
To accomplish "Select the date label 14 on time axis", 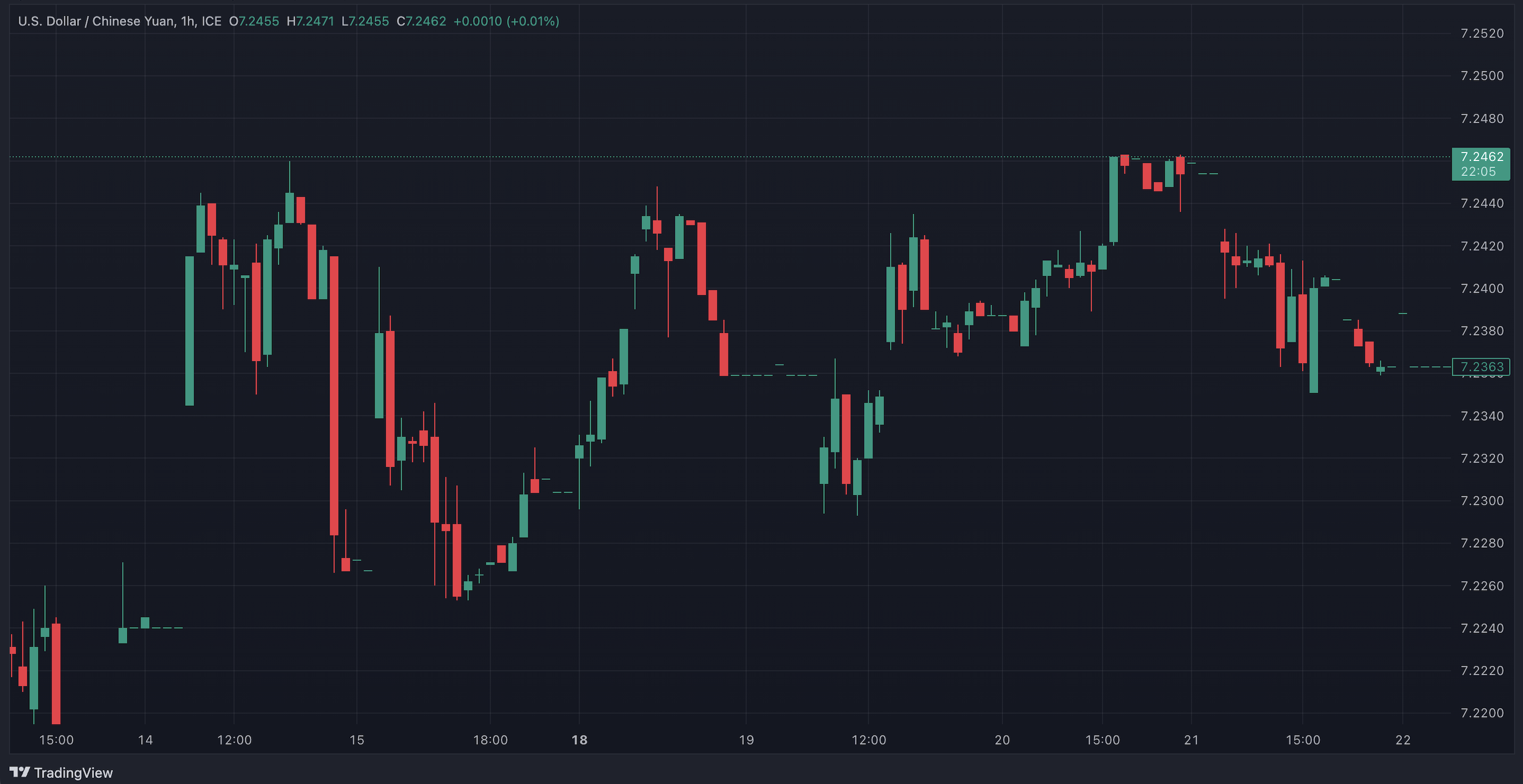I will (145, 740).
